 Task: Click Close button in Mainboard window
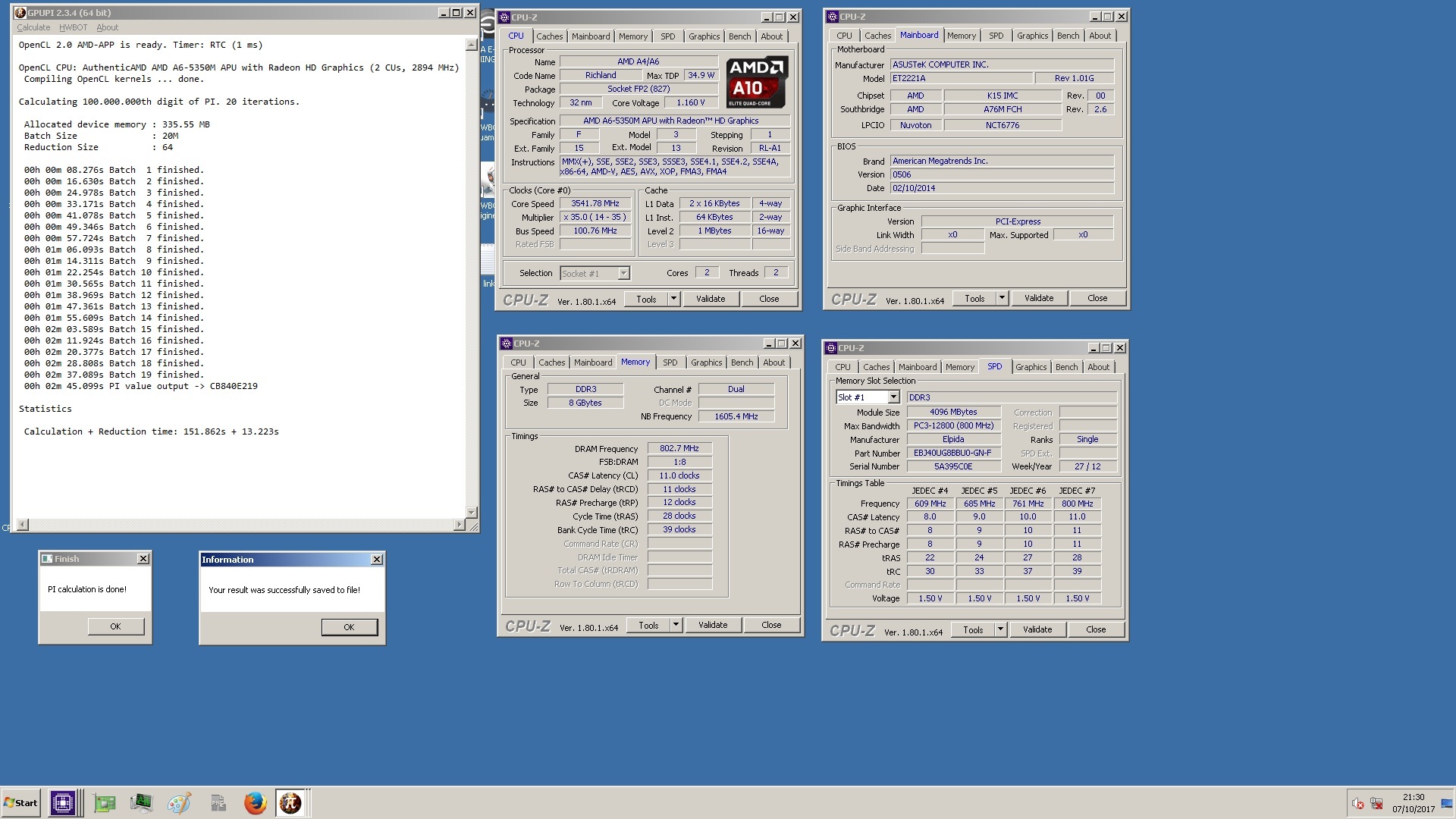coord(1097,298)
